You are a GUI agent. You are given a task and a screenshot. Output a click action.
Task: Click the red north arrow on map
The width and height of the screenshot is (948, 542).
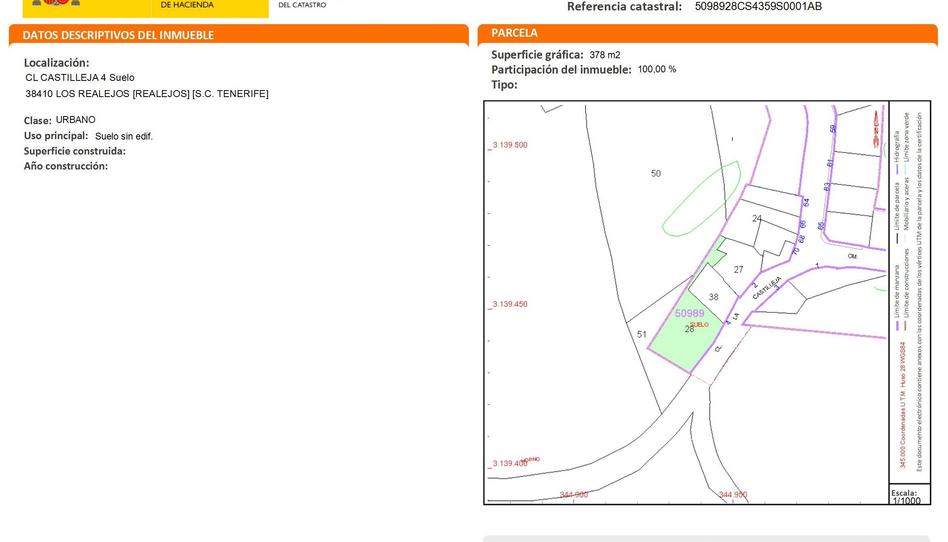[x=877, y=128]
